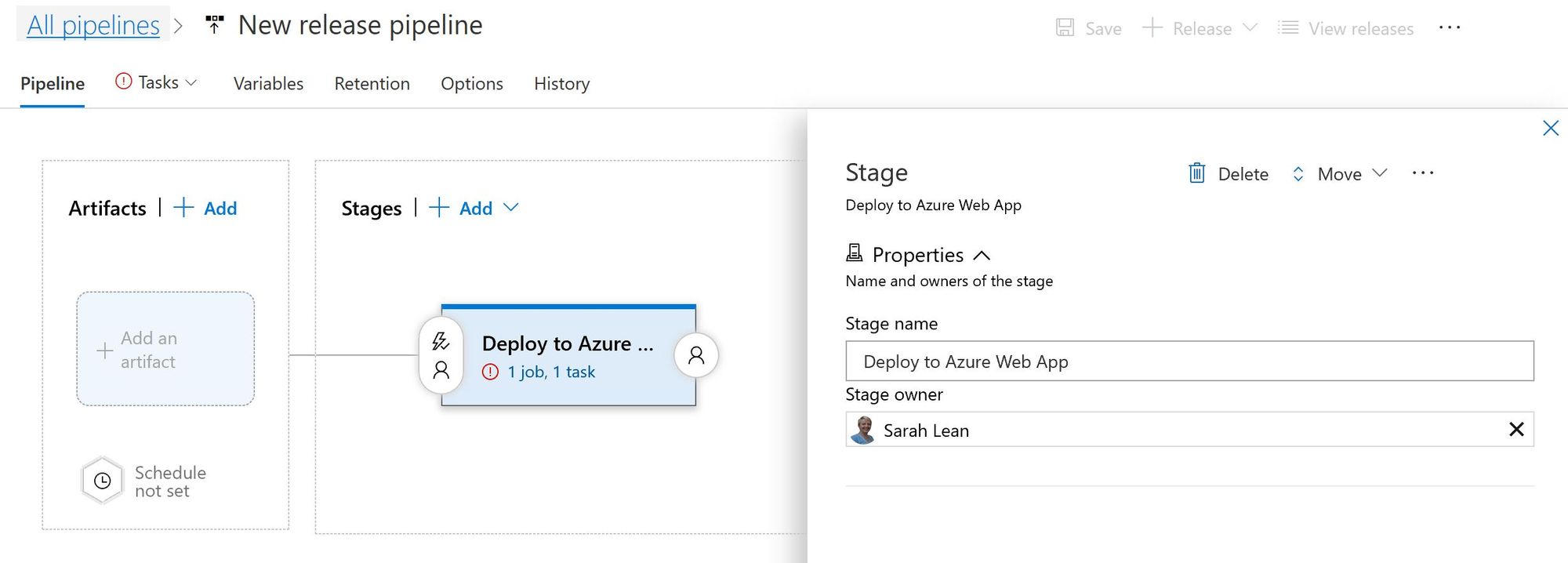
Task: Click the Artifacts plus icon
Action: 183,208
